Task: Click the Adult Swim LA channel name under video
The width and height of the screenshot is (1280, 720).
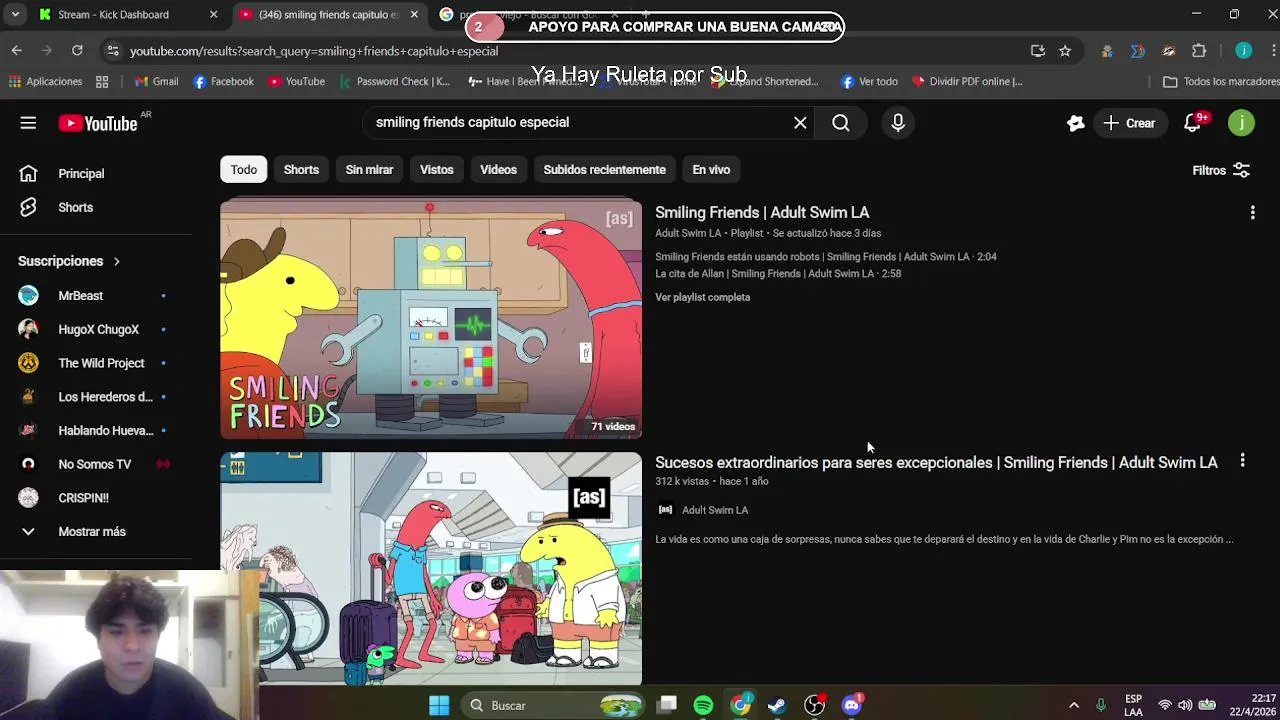Action: [x=715, y=510]
